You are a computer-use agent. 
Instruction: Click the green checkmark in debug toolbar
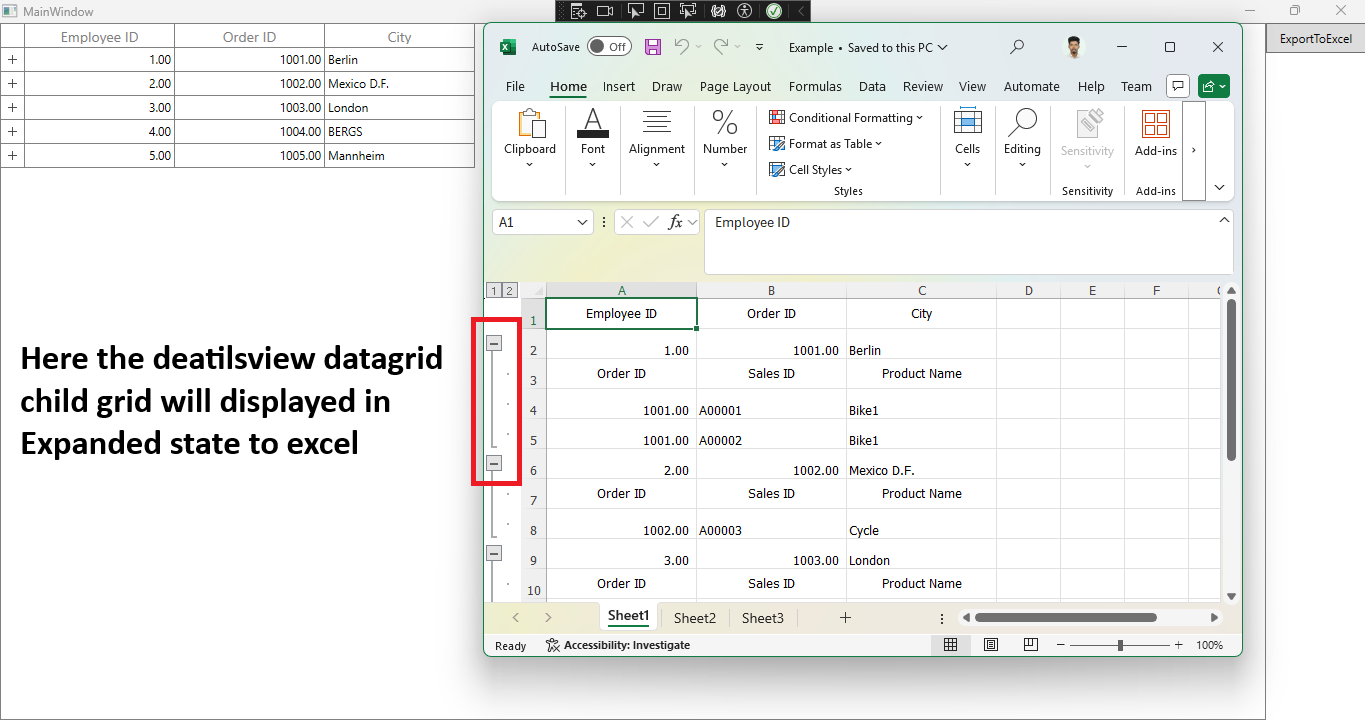click(774, 11)
